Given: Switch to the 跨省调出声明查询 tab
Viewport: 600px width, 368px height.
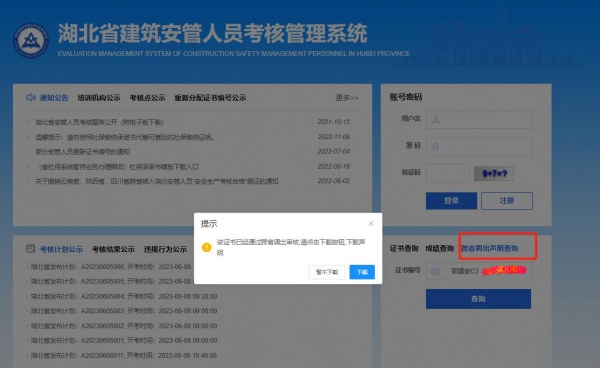Looking at the screenshot, I should point(489,249).
